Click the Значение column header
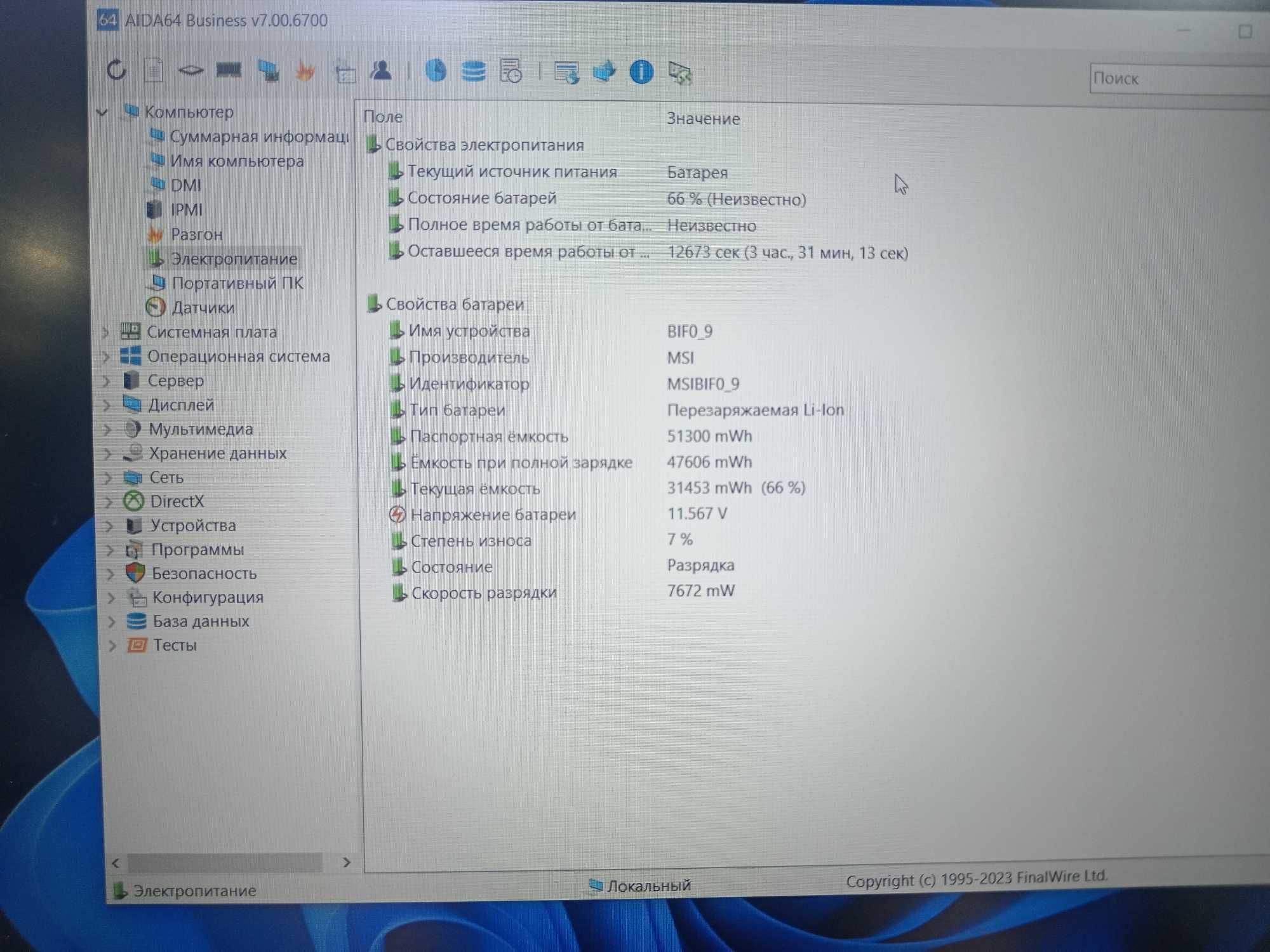 pos(704,119)
